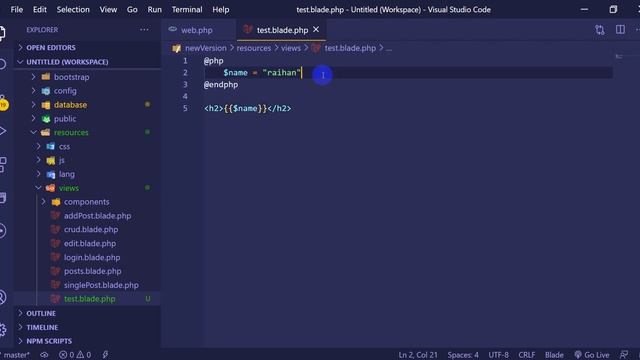Expand the NPM Scripts section

pos(88,341)
